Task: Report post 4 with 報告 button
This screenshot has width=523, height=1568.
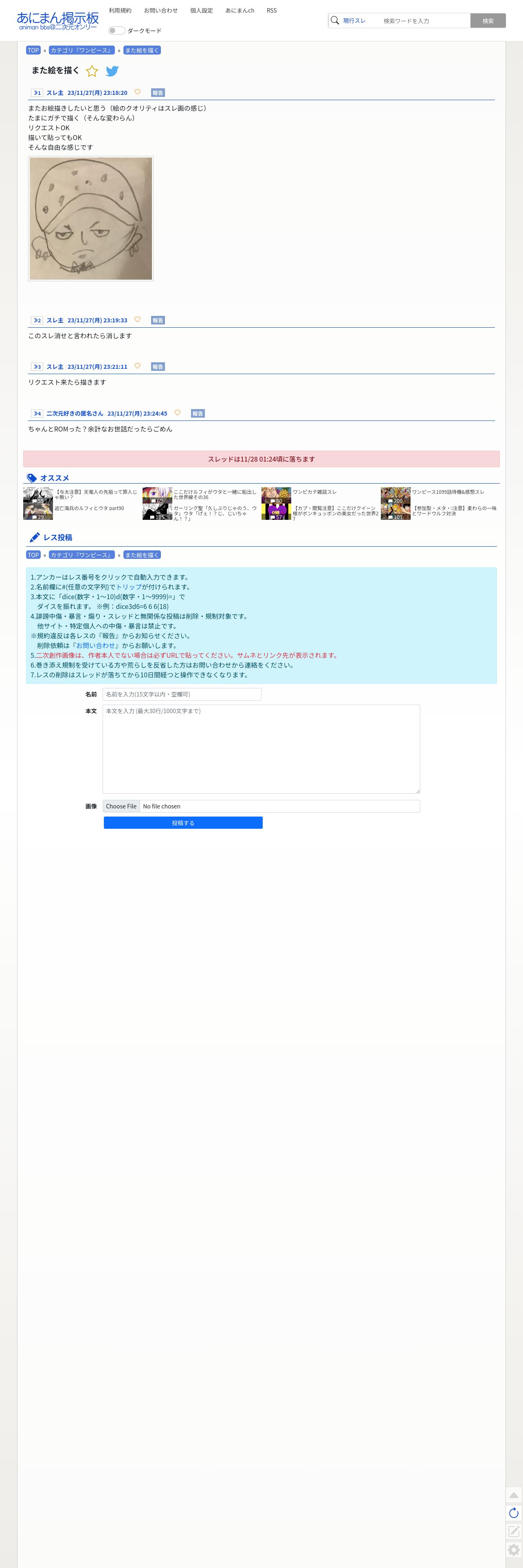Action: (198, 413)
